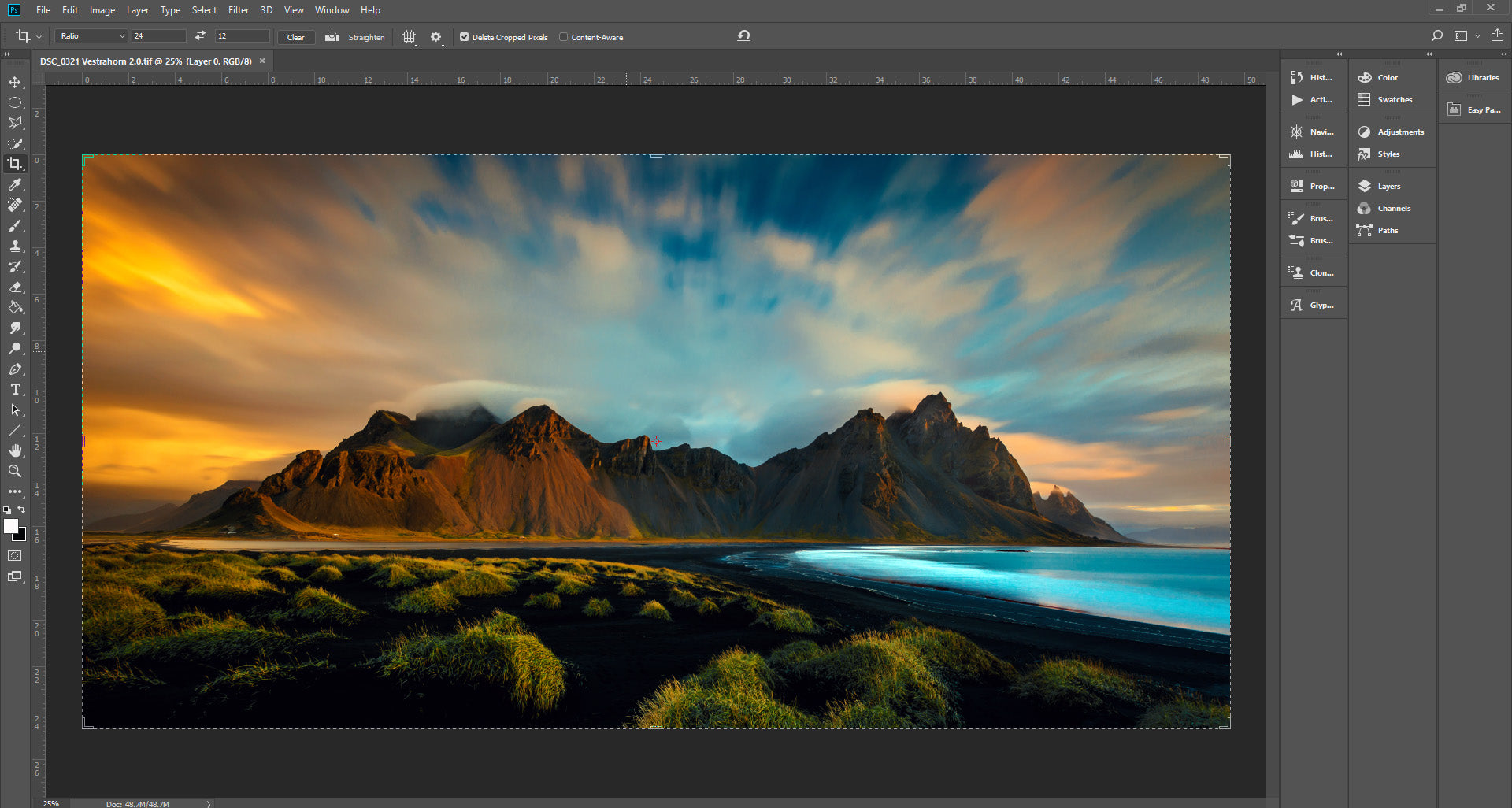Select the Eyedropper tool
The image size is (1512, 808).
point(15,184)
